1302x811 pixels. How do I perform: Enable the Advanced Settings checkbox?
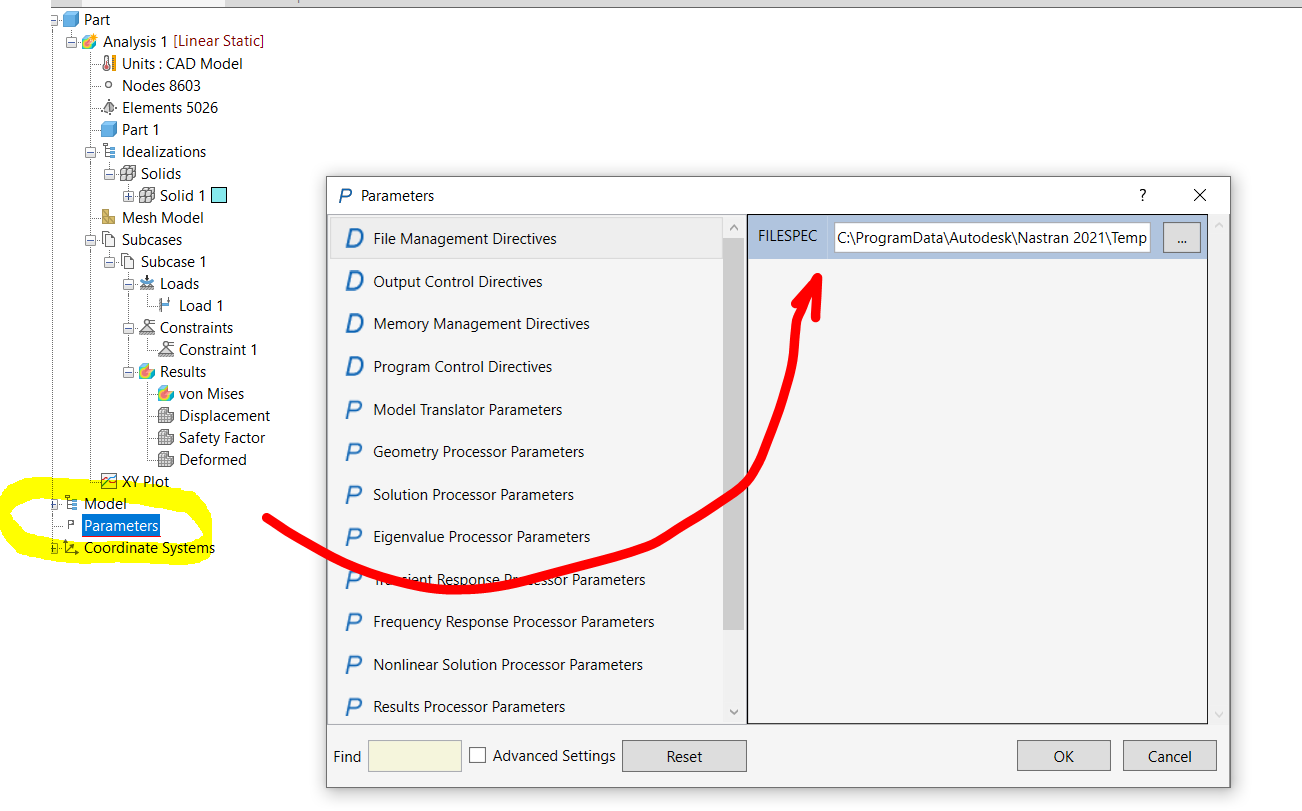pos(477,756)
